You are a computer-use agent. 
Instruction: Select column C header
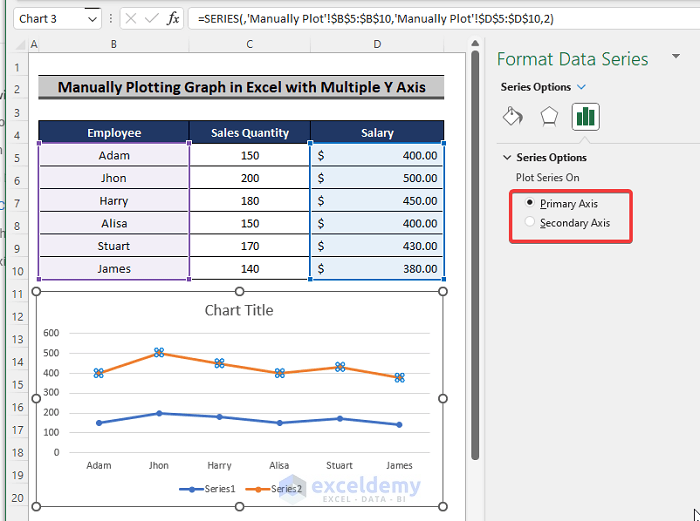250,44
